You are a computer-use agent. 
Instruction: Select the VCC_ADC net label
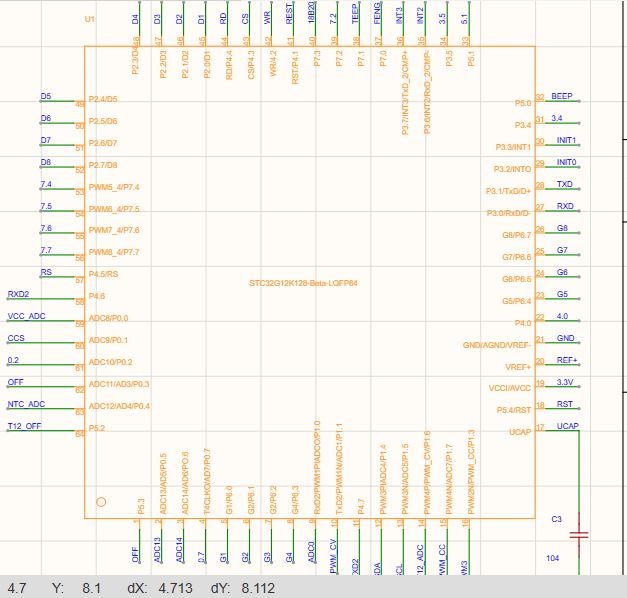pyautogui.click(x=26, y=316)
